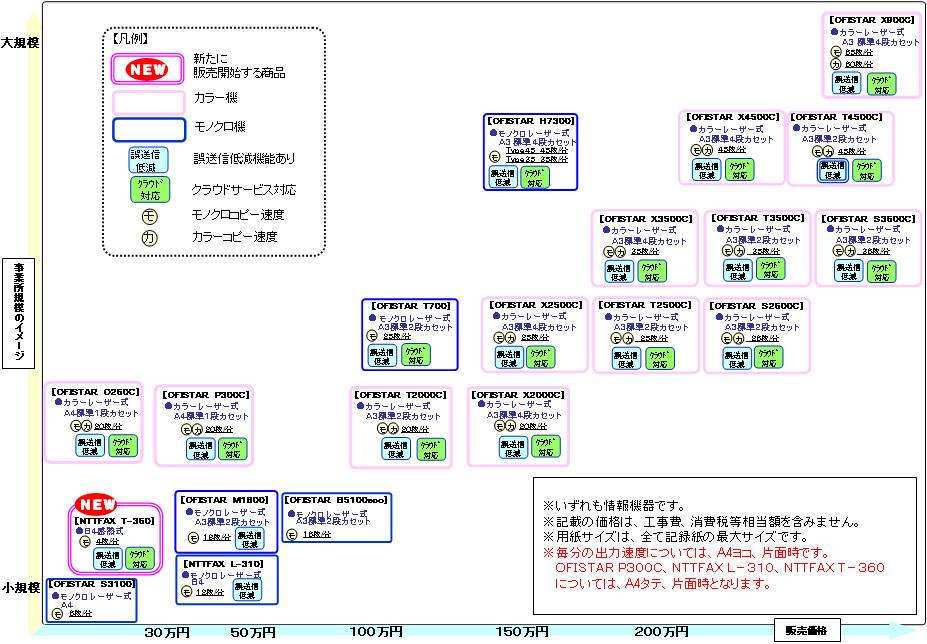The image size is (927, 644).
Task: Click the 誤送信低減 badge in OFISTAR T4500C
Action: tap(832, 170)
